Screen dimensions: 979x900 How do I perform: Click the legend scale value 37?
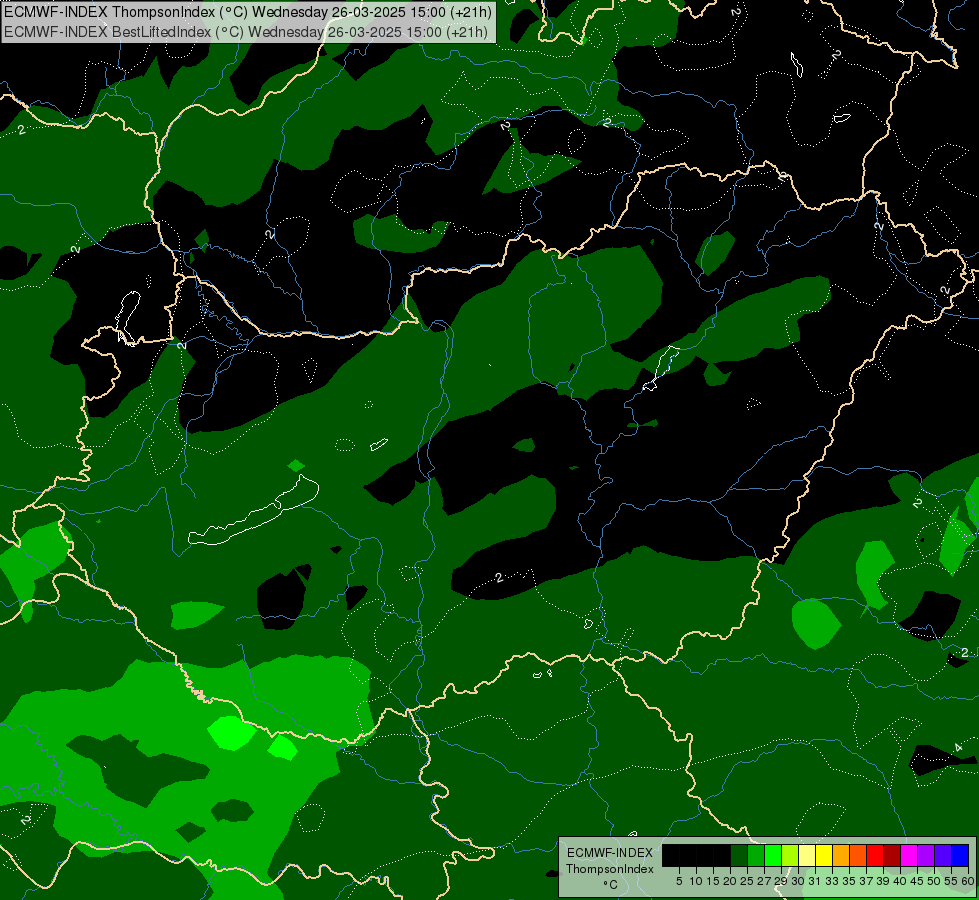click(x=867, y=881)
